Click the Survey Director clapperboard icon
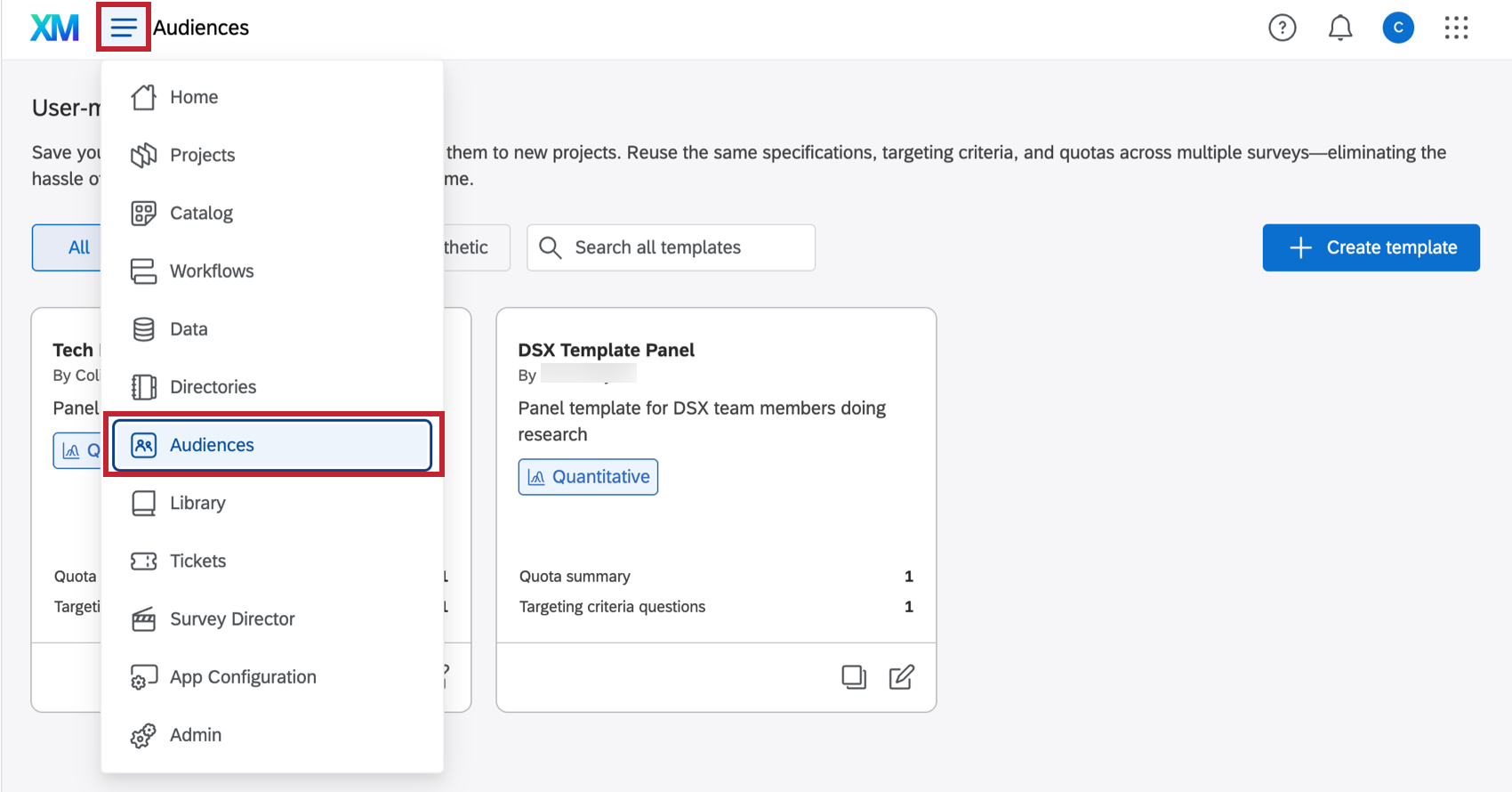This screenshot has height=792, width=1512. (x=143, y=619)
